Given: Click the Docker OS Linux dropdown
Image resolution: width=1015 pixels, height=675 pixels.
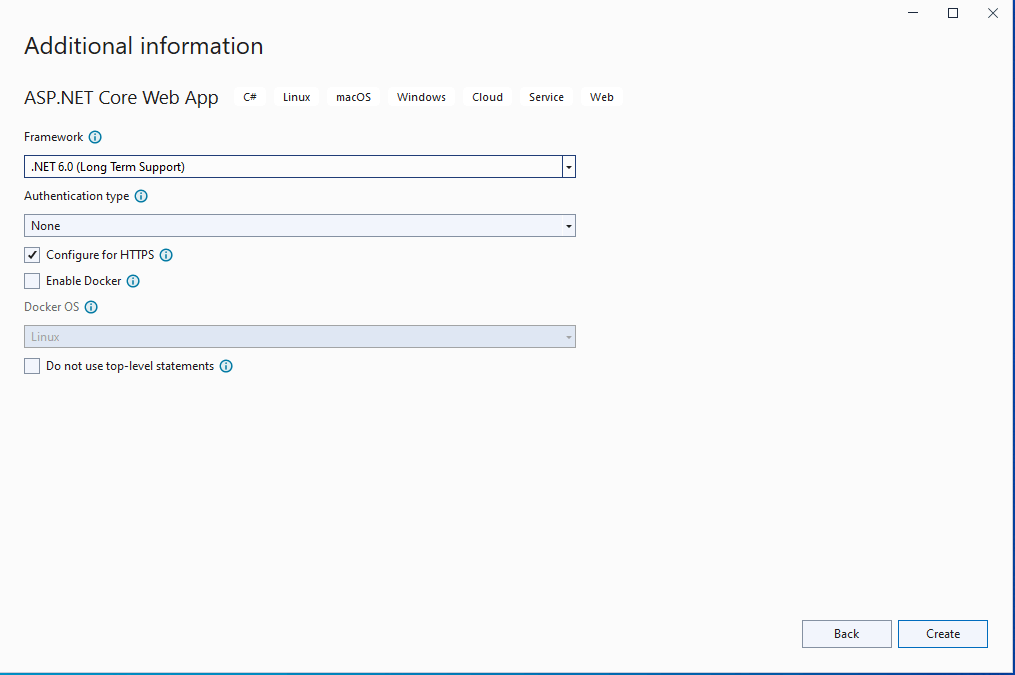Looking at the screenshot, I should (300, 337).
